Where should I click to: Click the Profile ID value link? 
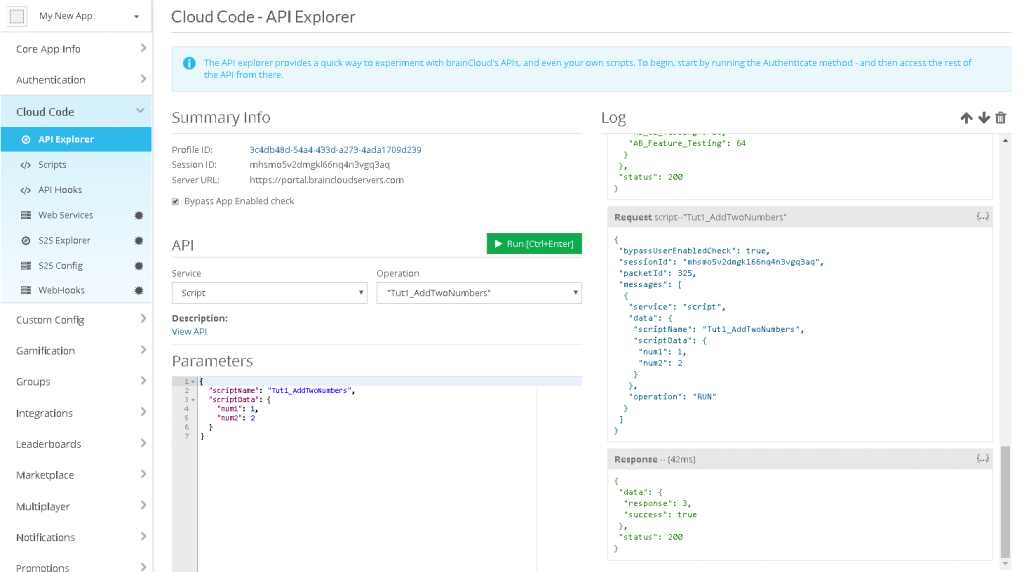click(x=335, y=150)
